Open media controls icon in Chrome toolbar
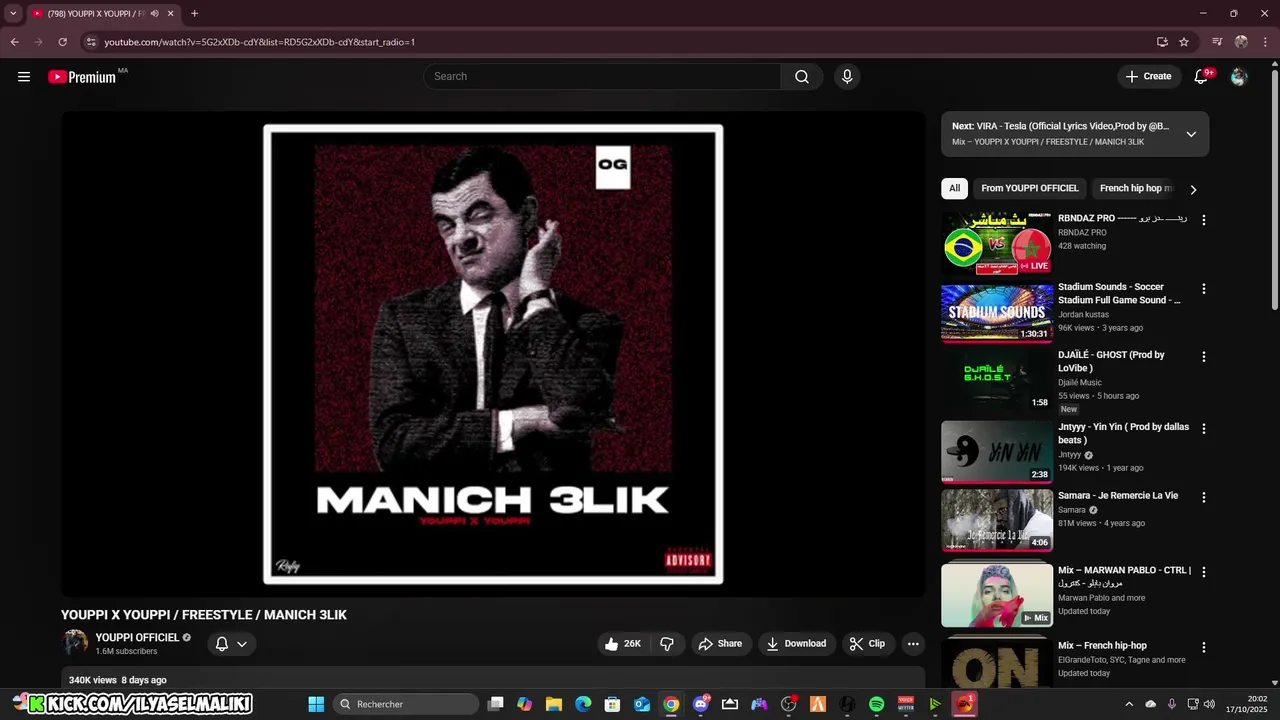This screenshot has height=720, width=1280. click(x=1217, y=42)
